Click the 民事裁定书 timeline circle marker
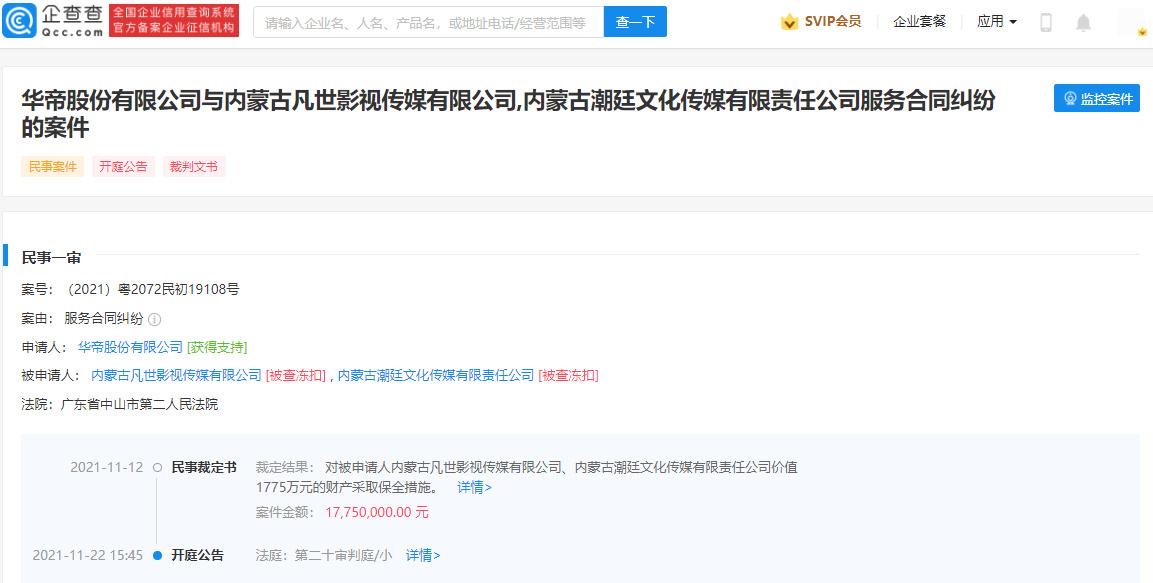Screen dimensions: 1153x583 (x=157, y=468)
